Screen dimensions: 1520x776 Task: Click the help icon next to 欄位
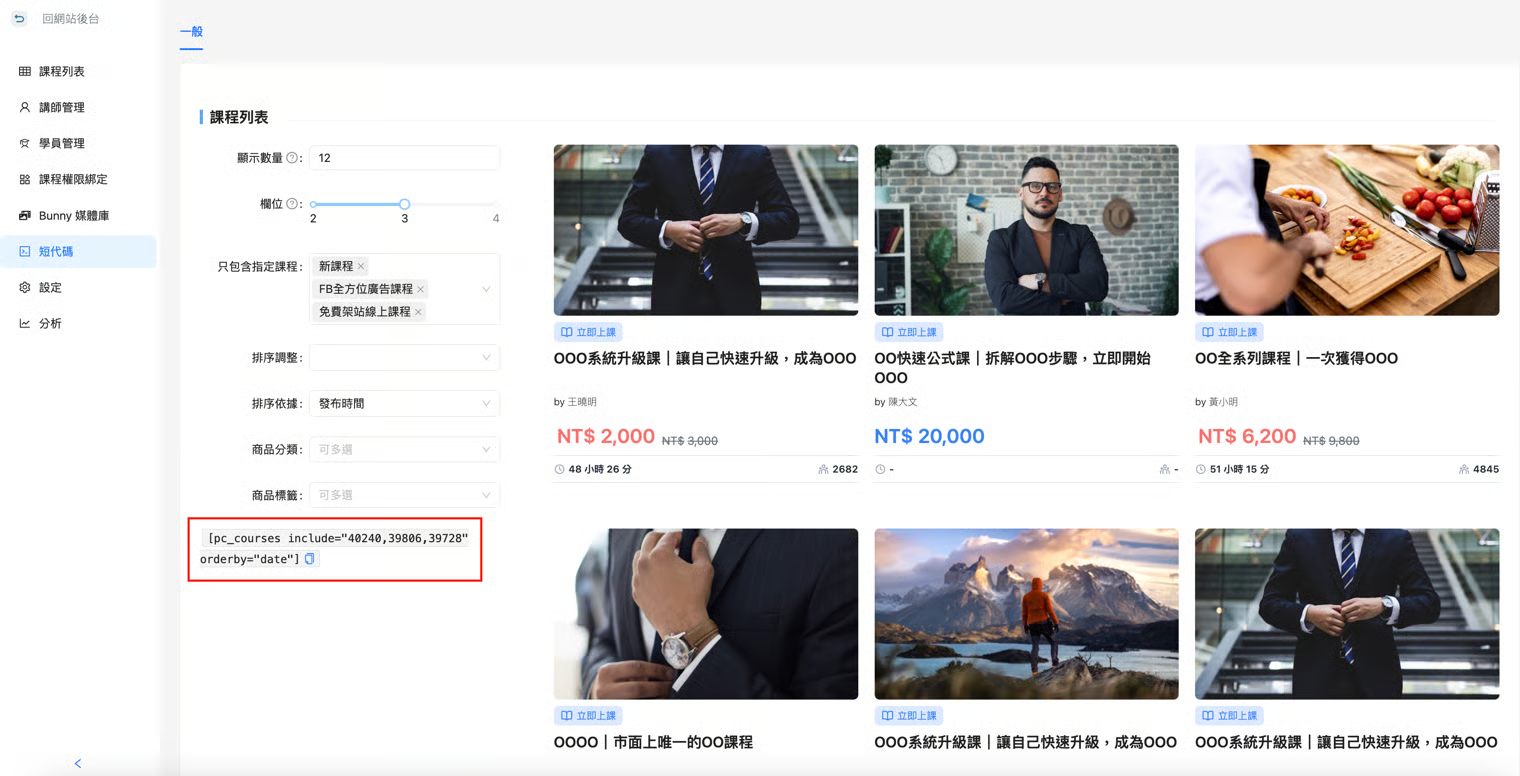[x=292, y=204]
